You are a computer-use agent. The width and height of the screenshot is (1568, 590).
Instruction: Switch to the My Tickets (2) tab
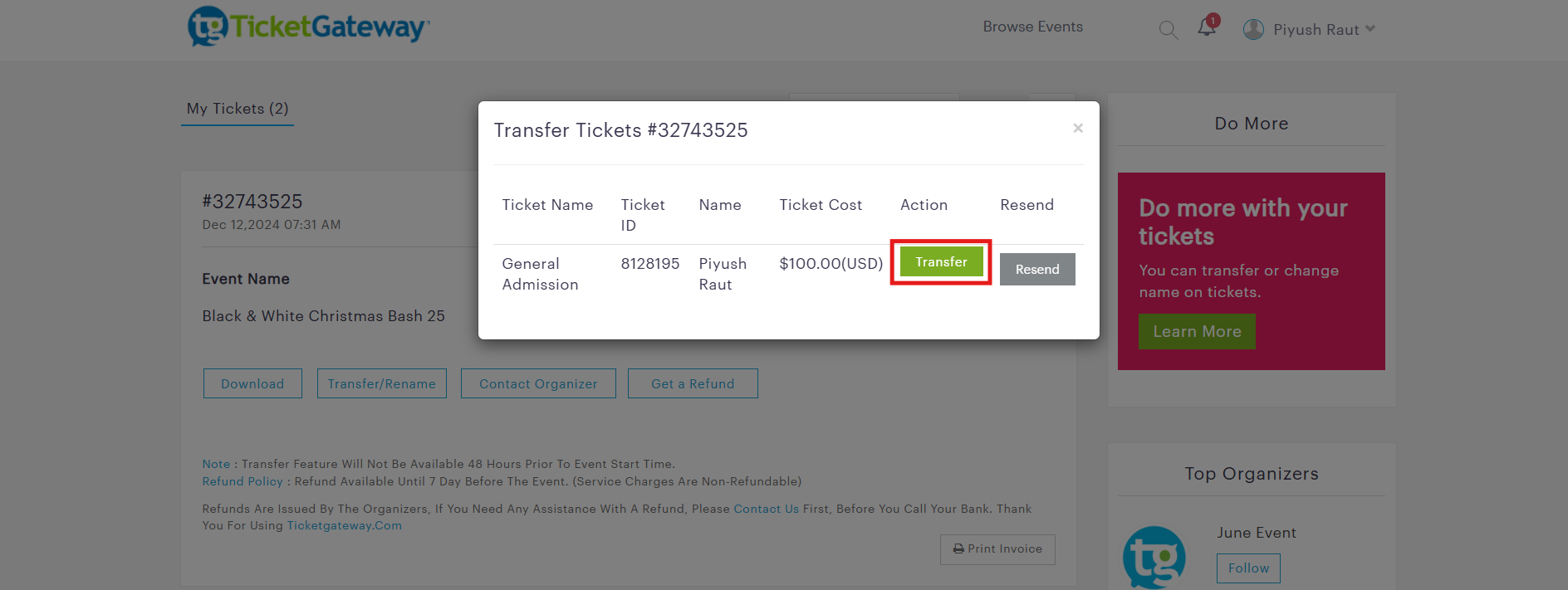click(238, 109)
